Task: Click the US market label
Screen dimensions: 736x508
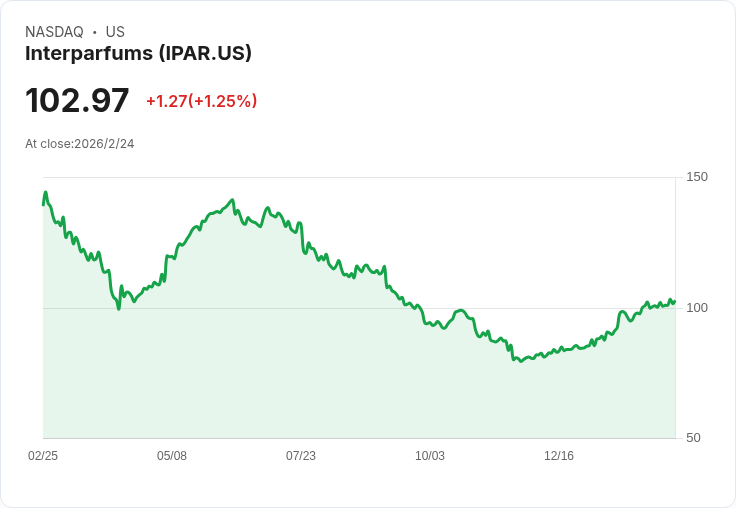Action: coord(115,32)
